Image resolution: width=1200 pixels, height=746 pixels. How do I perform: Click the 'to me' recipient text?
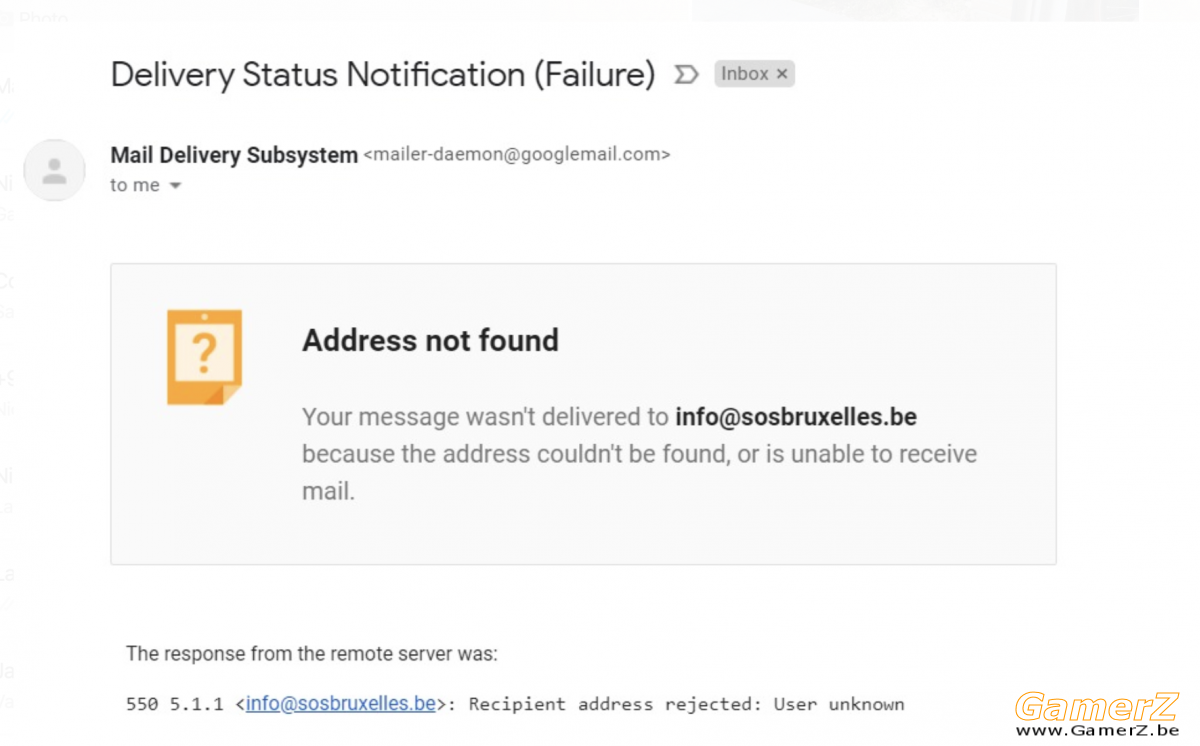(135, 185)
